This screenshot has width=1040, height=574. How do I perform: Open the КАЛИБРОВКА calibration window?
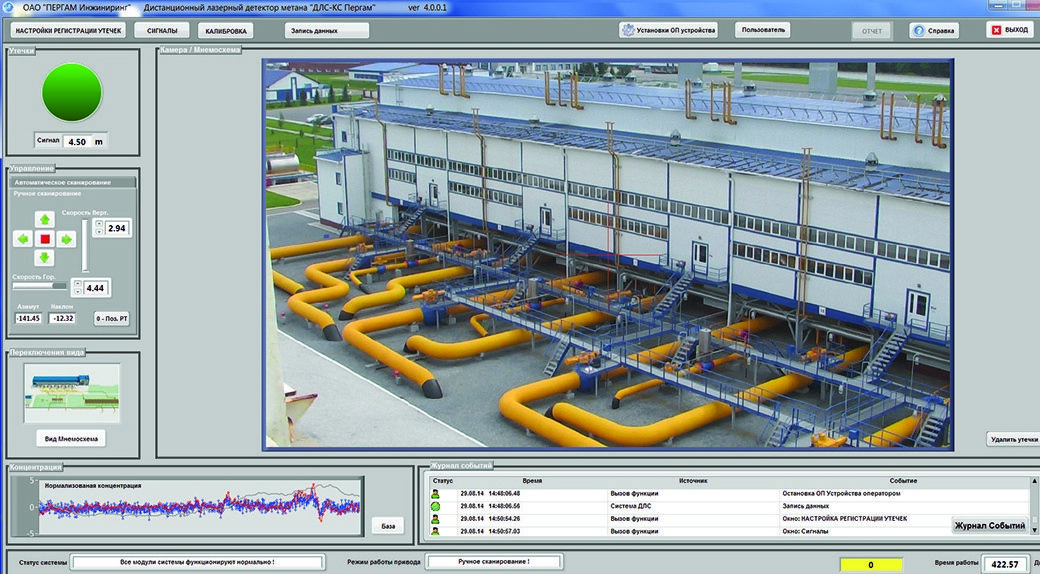226,31
